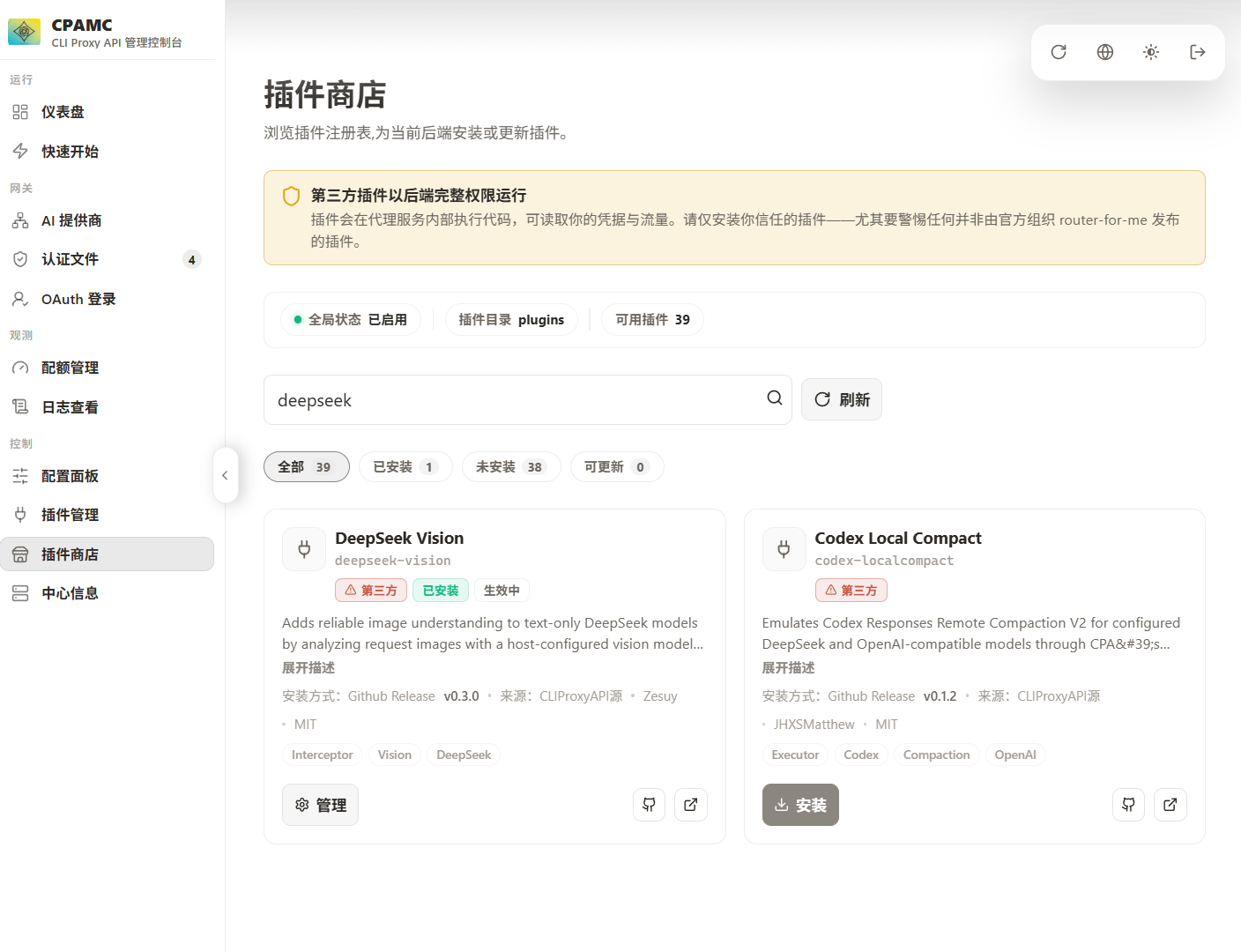Click the warning shield icon
Image resolution: width=1241 pixels, height=952 pixels.
pos(291,196)
